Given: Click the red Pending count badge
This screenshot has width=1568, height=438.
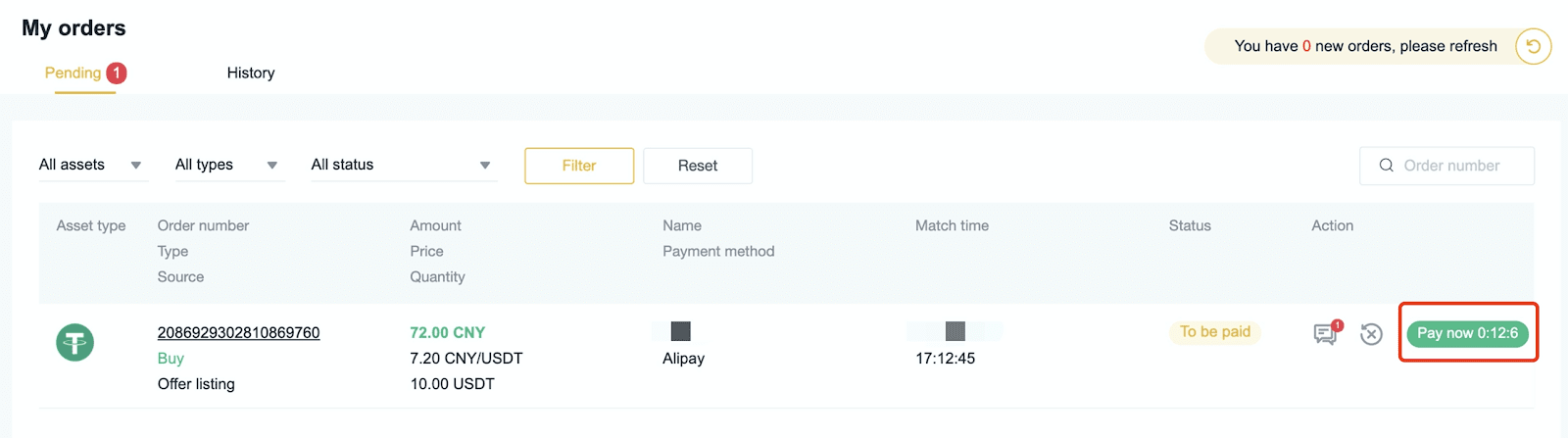Looking at the screenshot, I should tap(117, 73).
